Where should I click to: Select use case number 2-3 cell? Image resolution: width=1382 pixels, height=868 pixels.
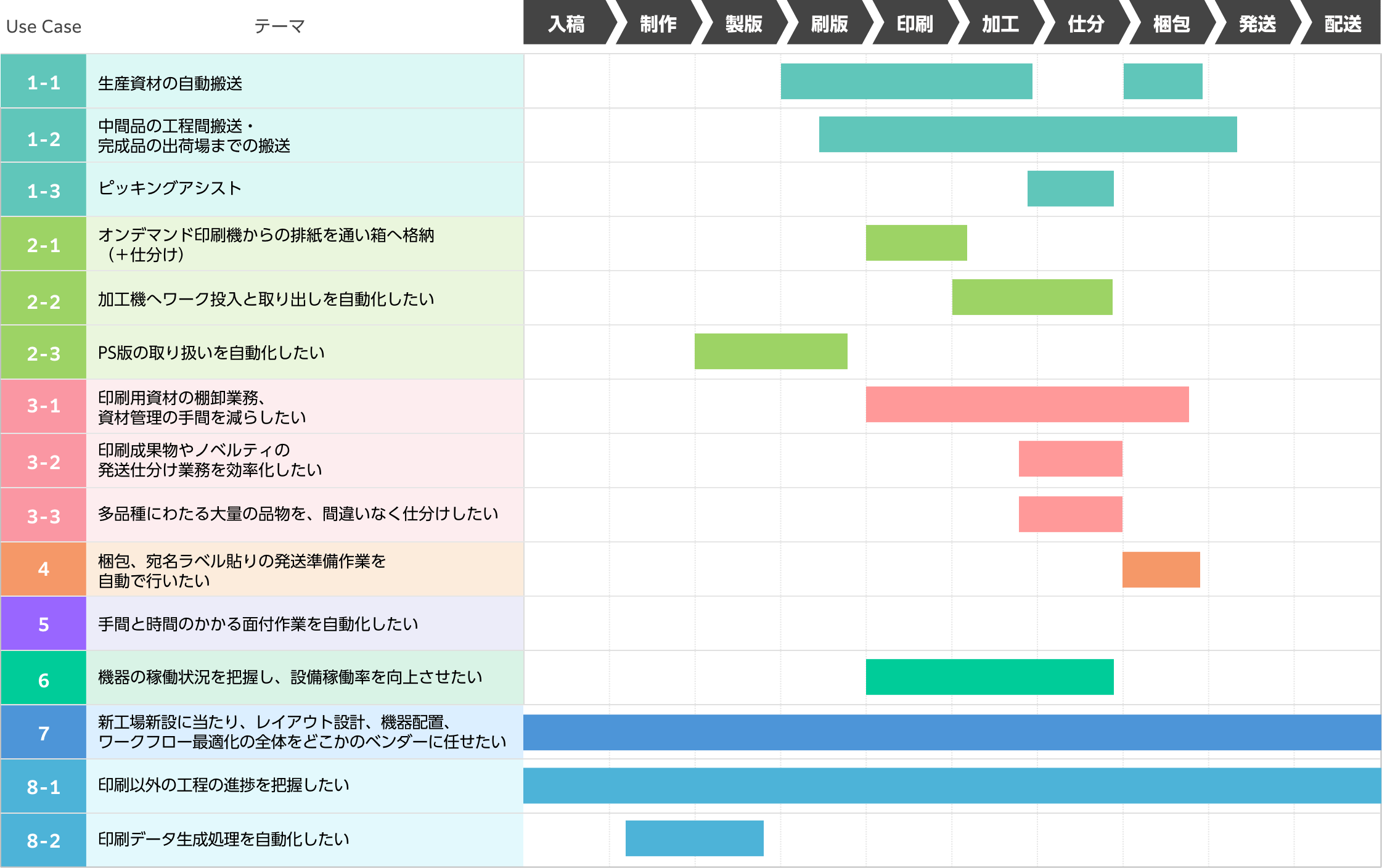[44, 353]
